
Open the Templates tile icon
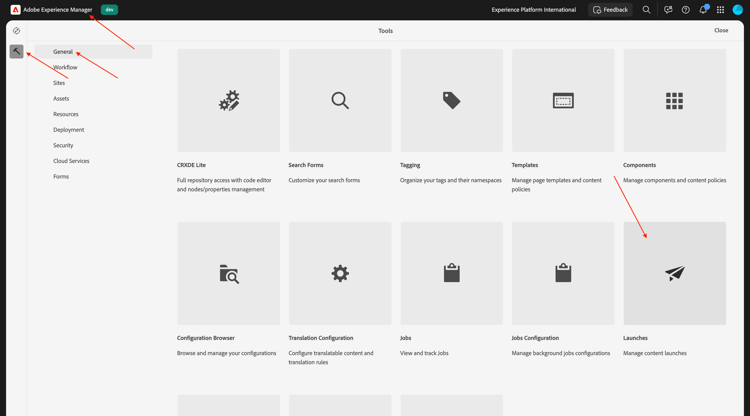563,100
